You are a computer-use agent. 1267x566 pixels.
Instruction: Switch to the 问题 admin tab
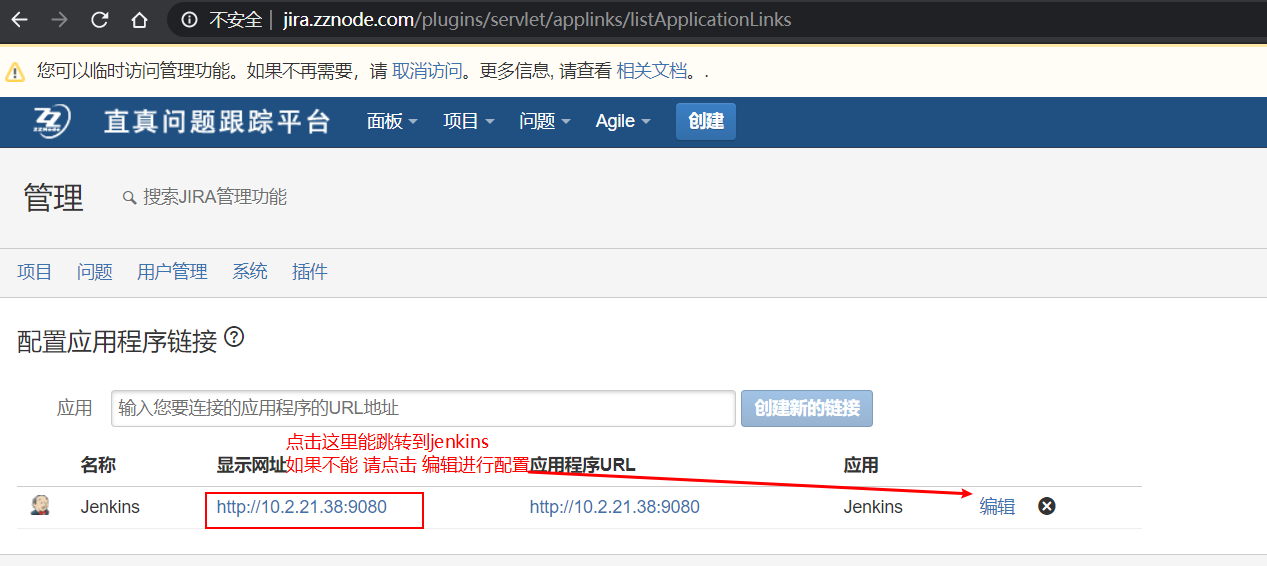[95, 272]
